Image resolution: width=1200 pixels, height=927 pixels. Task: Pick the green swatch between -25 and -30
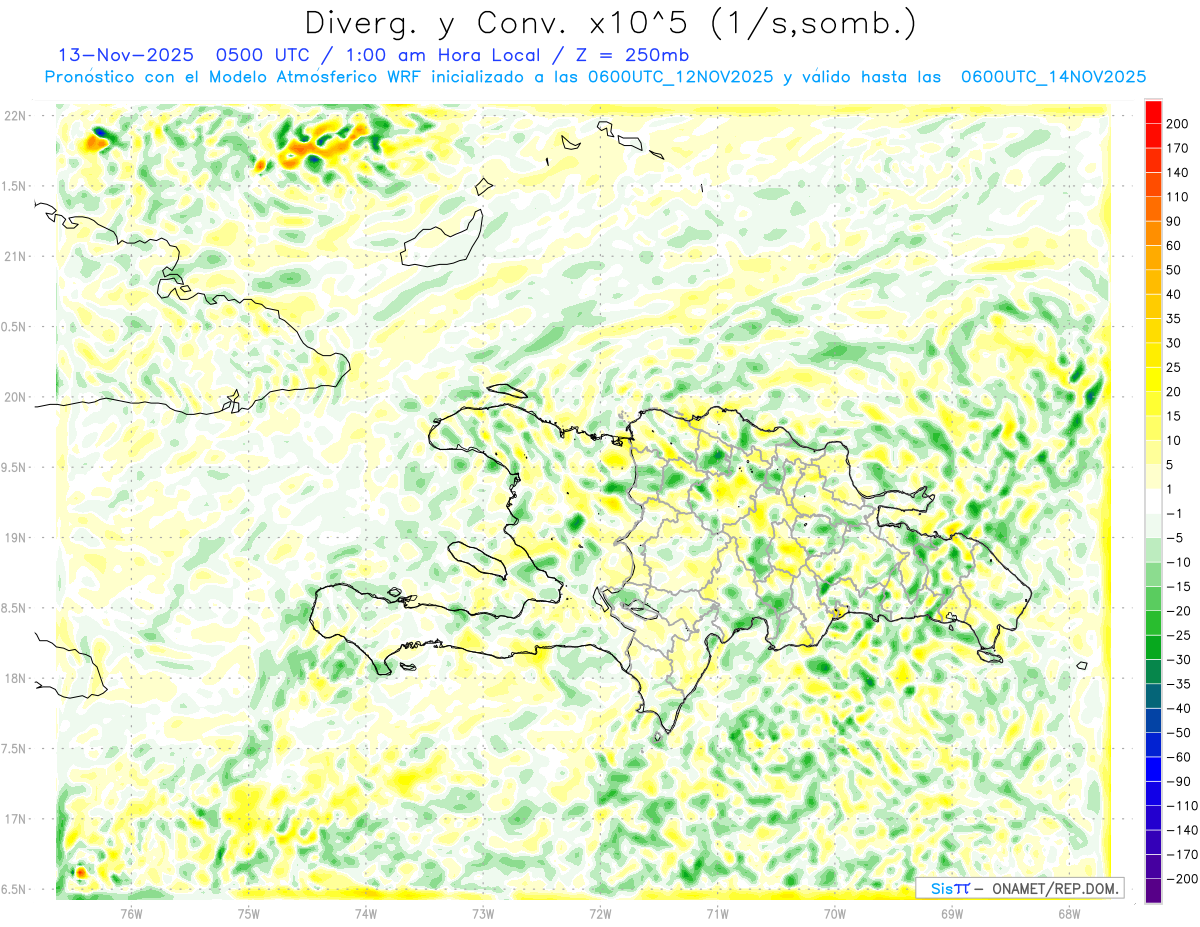click(1154, 648)
